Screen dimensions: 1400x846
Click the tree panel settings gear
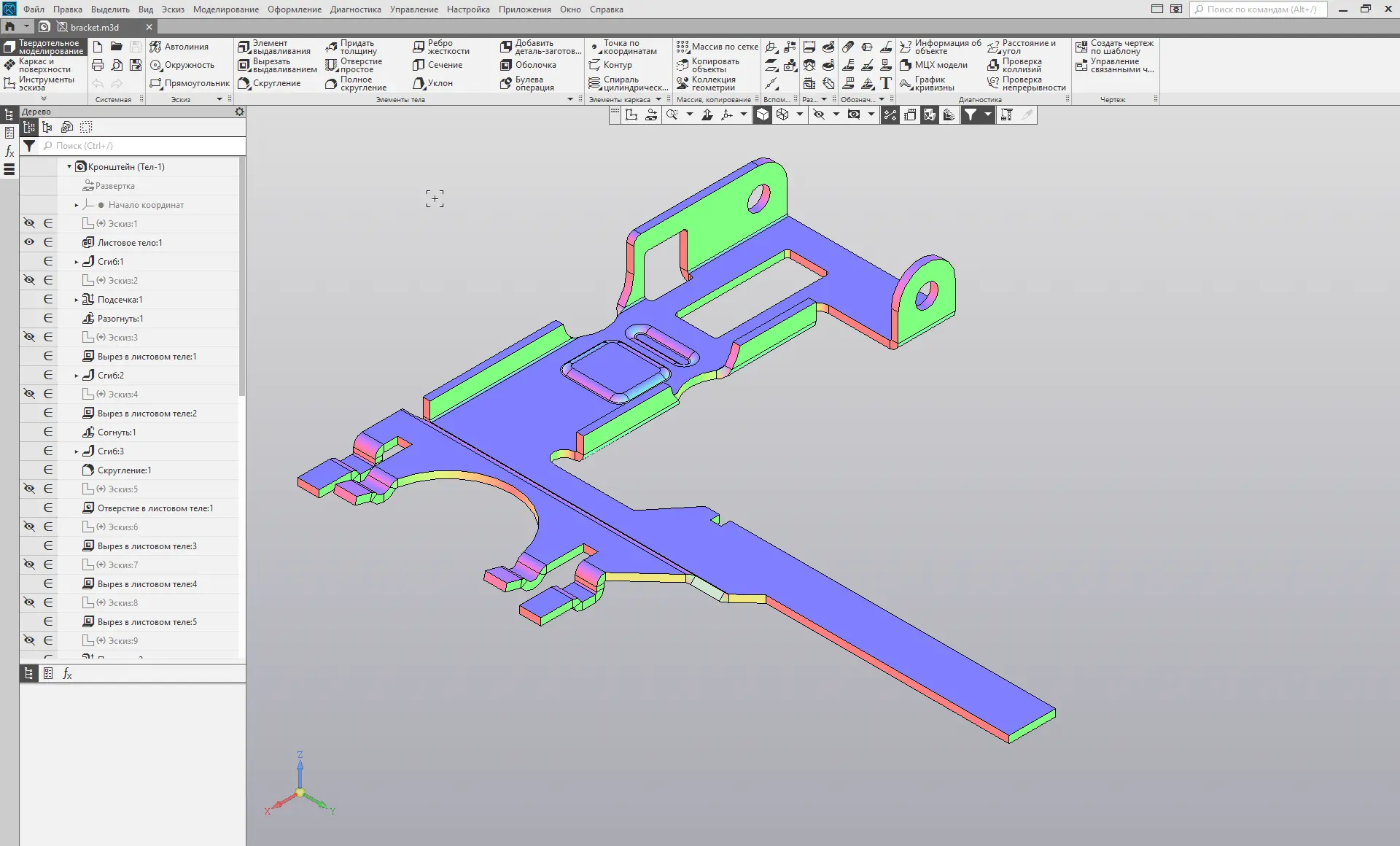point(239,112)
